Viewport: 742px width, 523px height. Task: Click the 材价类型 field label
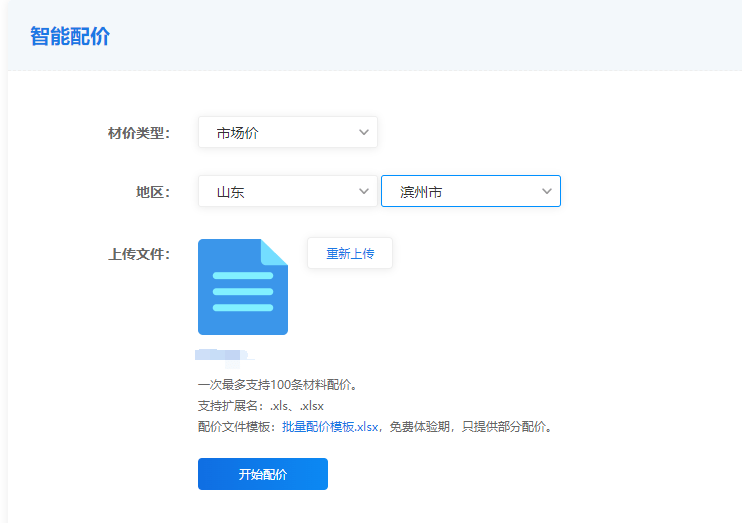click(139, 133)
